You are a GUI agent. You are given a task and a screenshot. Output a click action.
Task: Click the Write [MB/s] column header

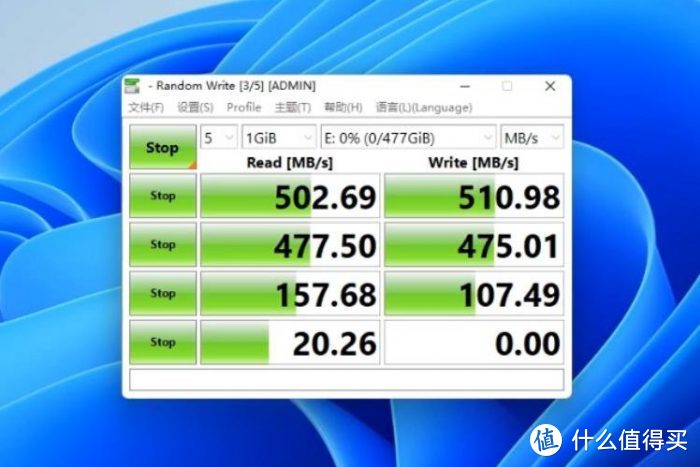(x=473, y=163)
